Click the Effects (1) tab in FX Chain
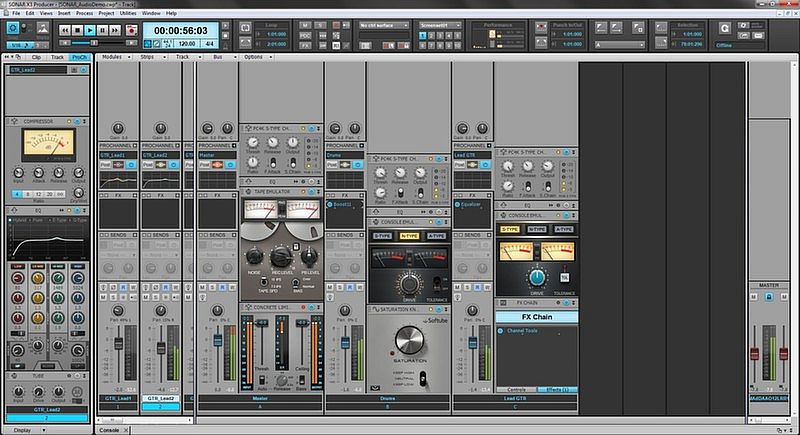800x435 pixels. click(x=557, y=389)
